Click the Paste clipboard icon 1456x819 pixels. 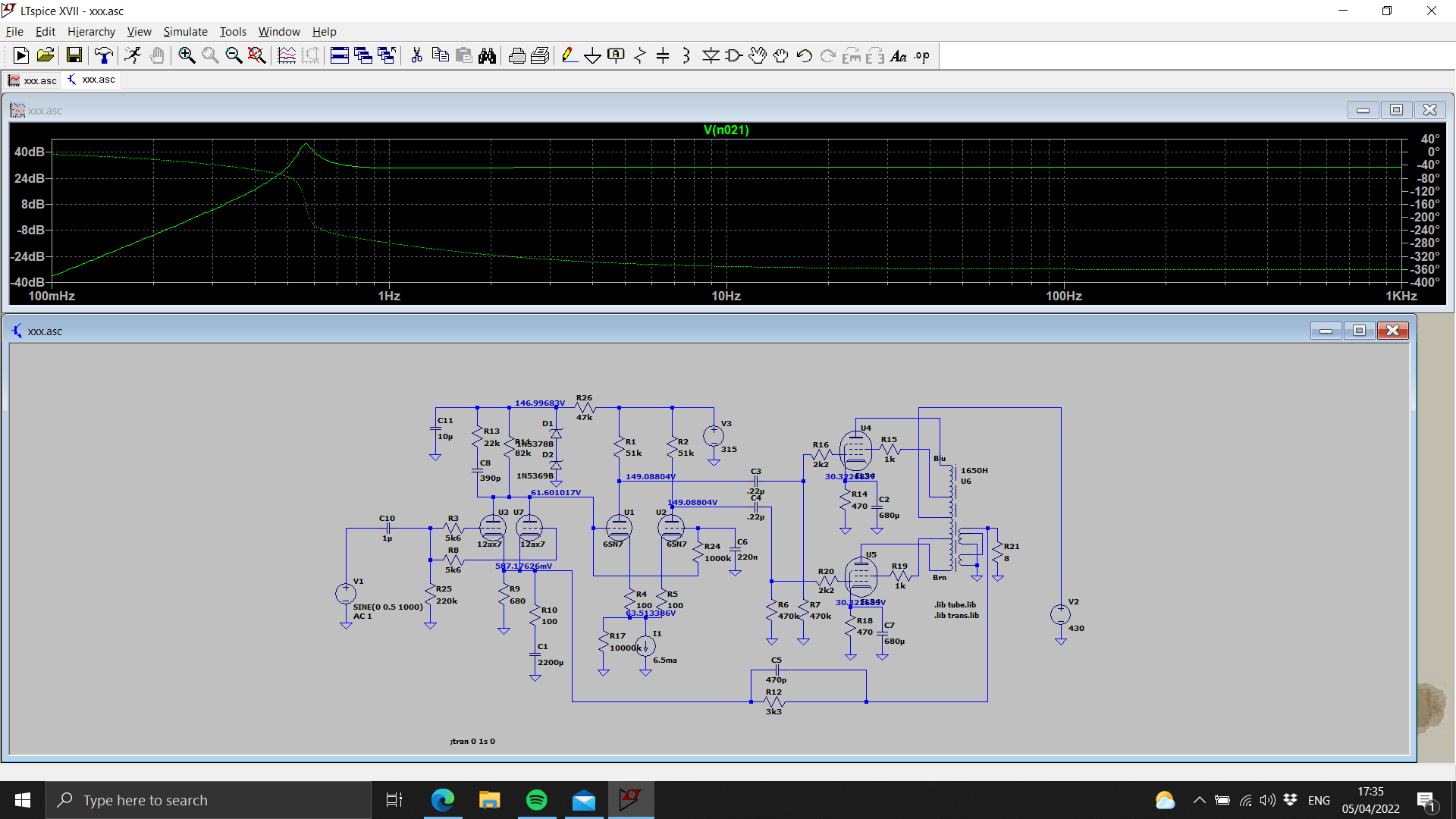pos(464,55)
